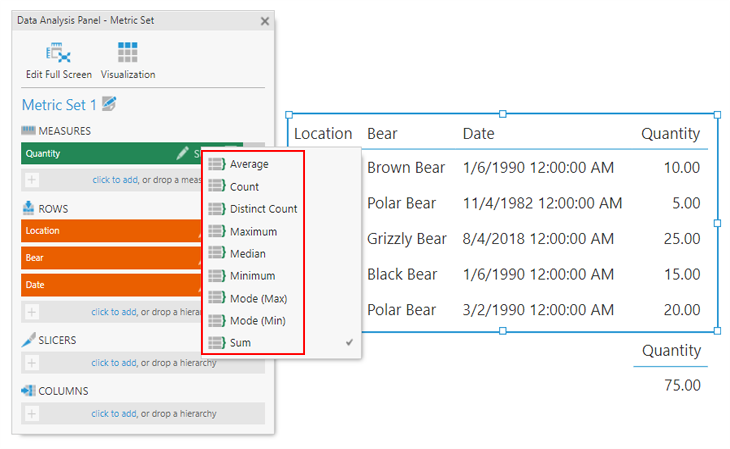
Task: Click the Date column header
Action: (479, 134)
